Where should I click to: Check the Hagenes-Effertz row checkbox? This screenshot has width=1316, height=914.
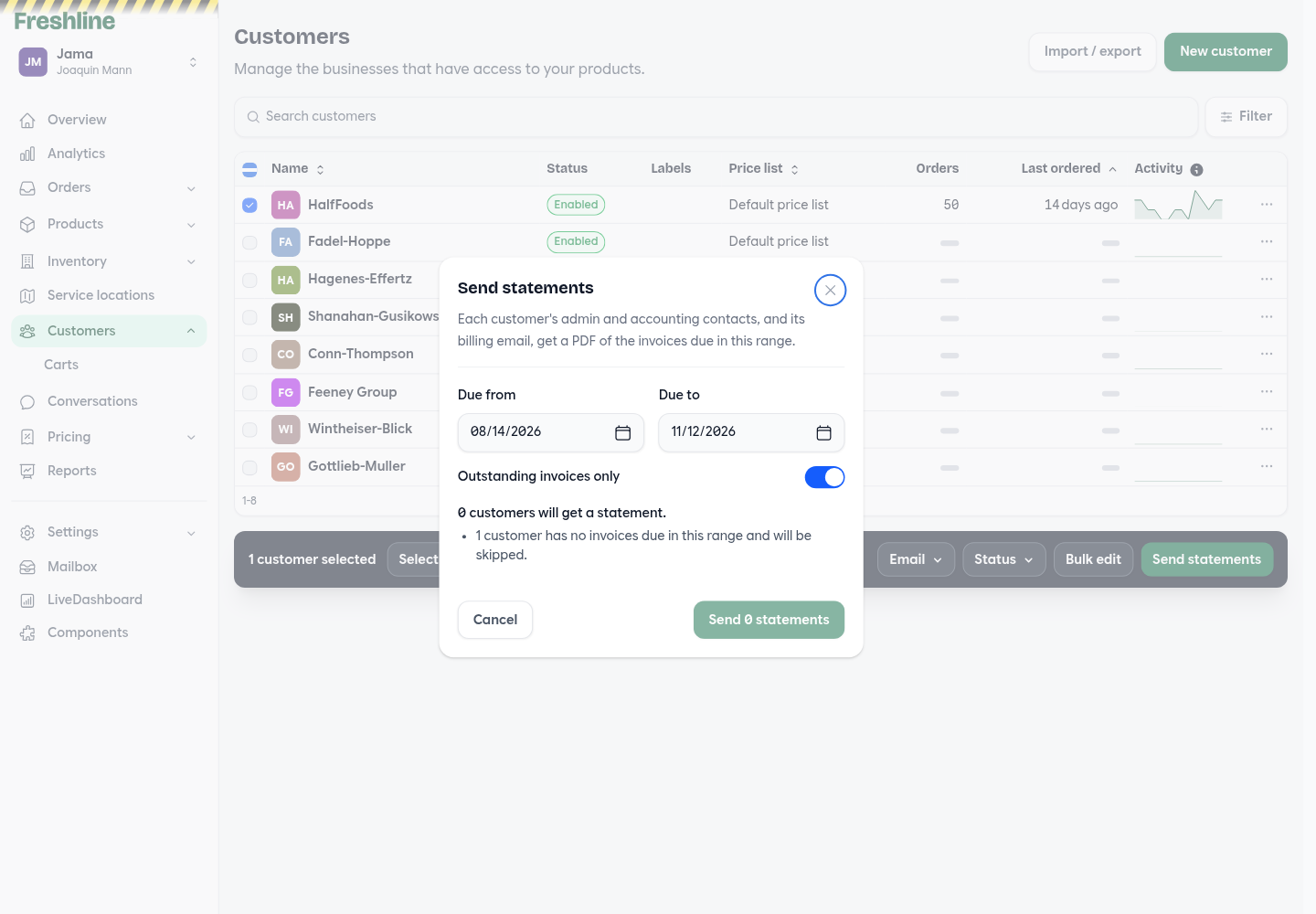[249, 280]
